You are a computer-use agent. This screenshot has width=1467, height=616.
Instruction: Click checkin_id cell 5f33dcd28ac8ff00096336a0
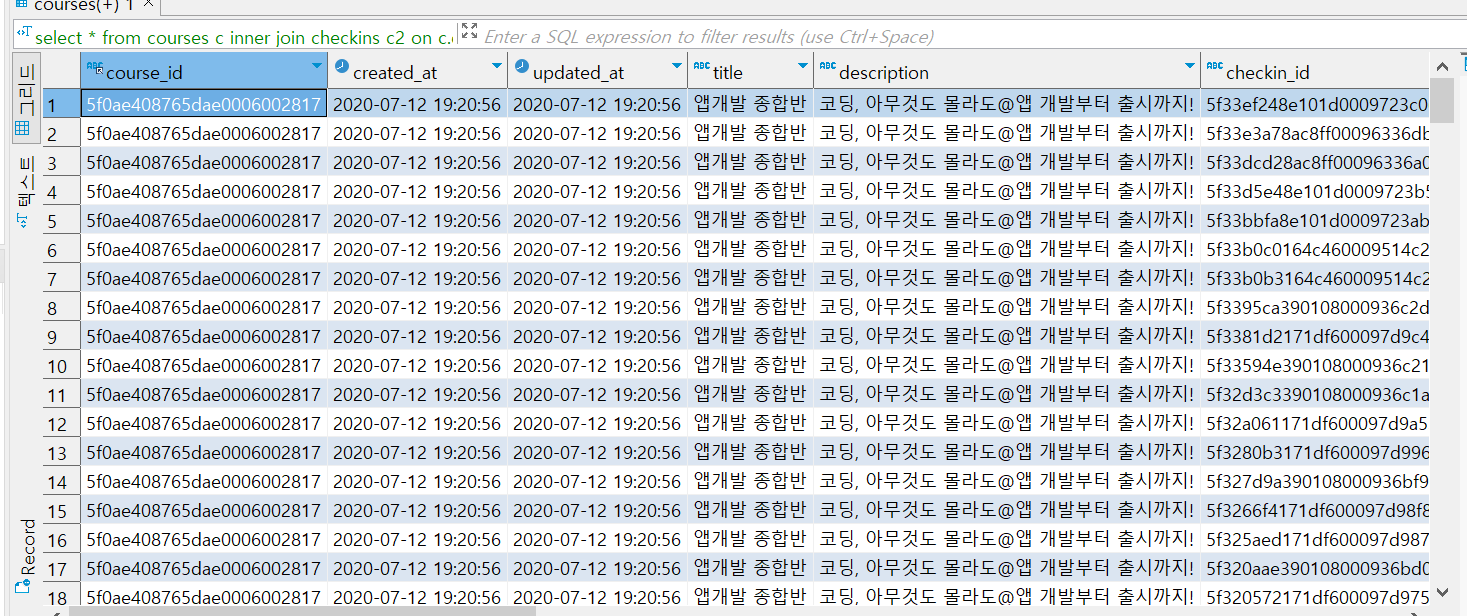1315,162
